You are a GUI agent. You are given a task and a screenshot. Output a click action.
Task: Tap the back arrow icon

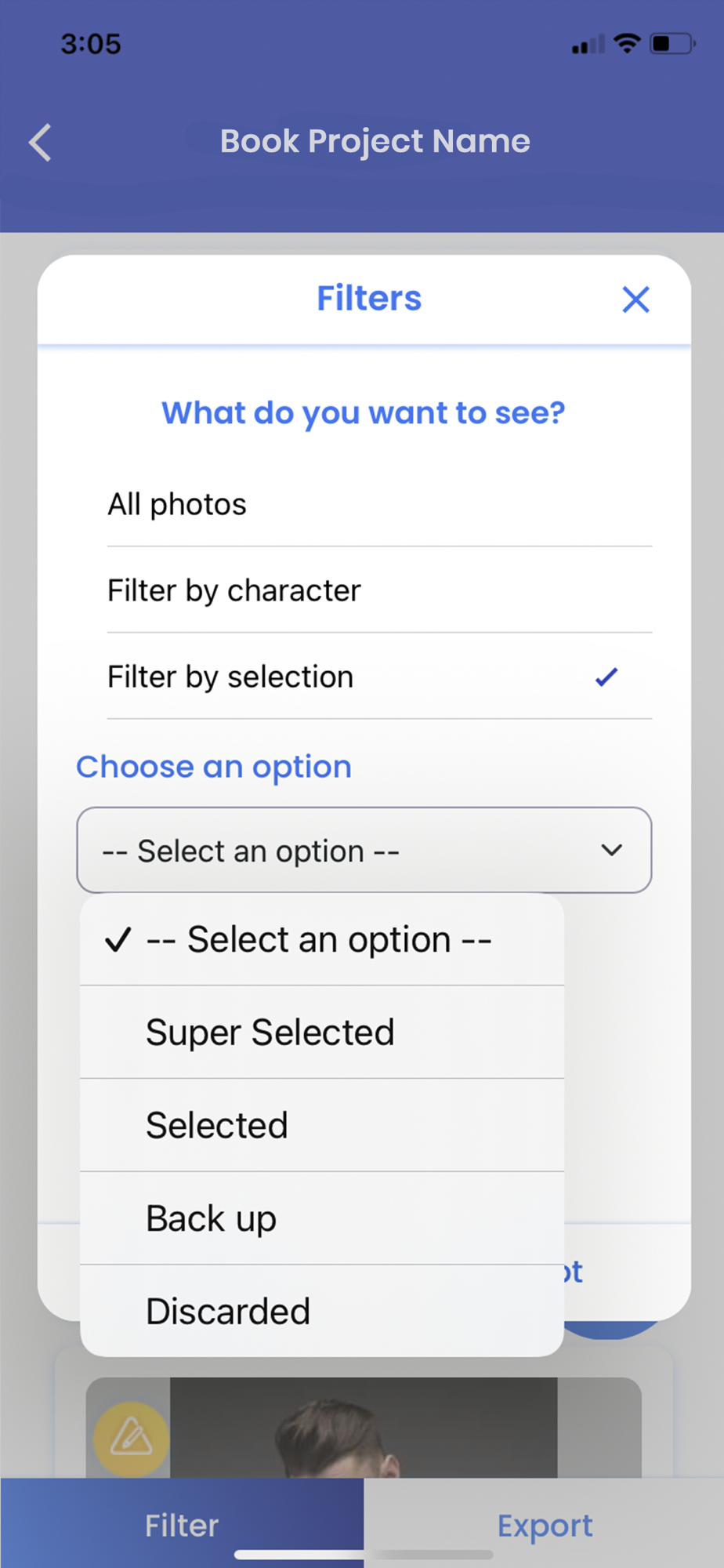(40, 143)
